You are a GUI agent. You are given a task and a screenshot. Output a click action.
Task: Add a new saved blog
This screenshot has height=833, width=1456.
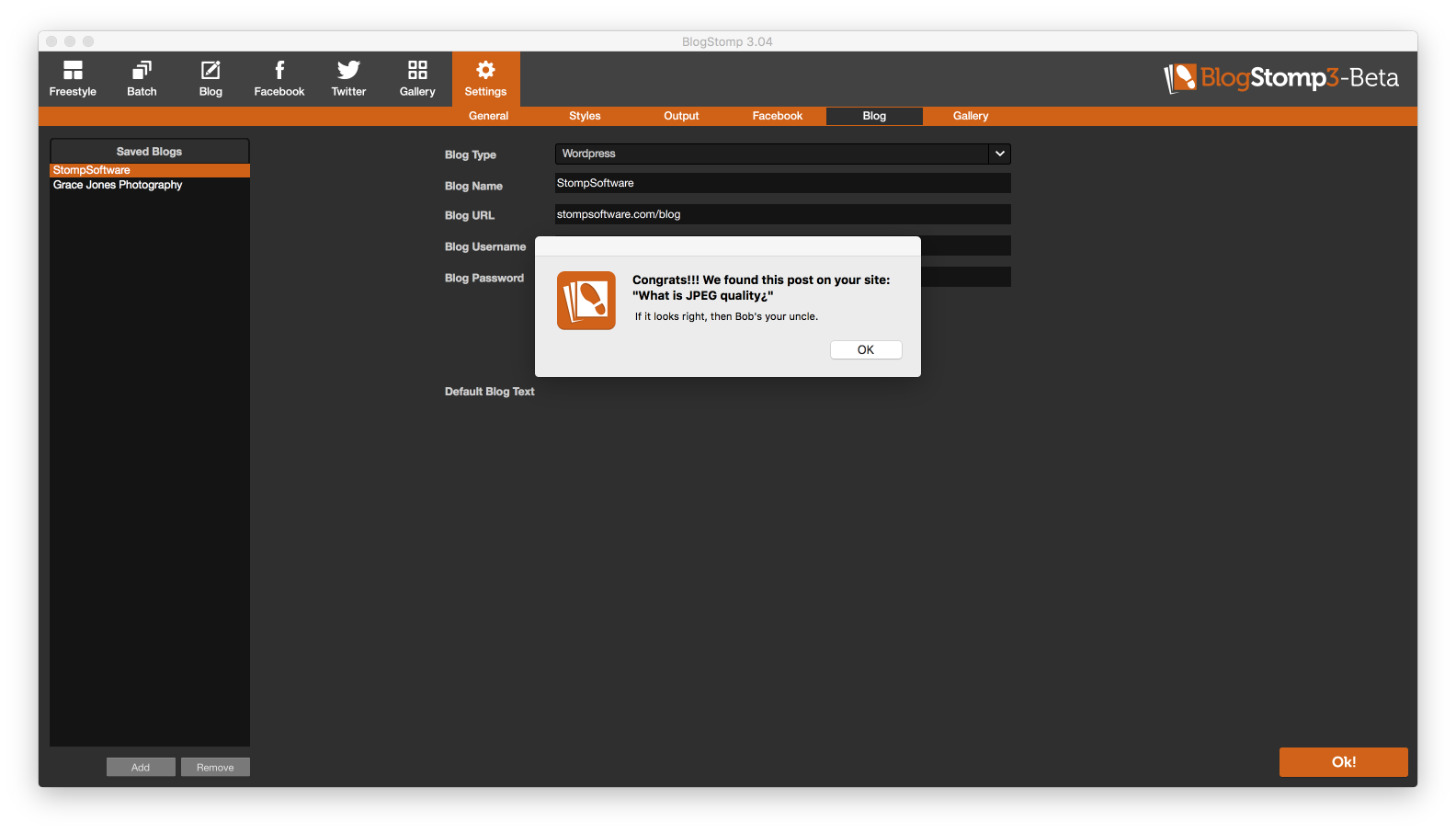tap(141, 768)
